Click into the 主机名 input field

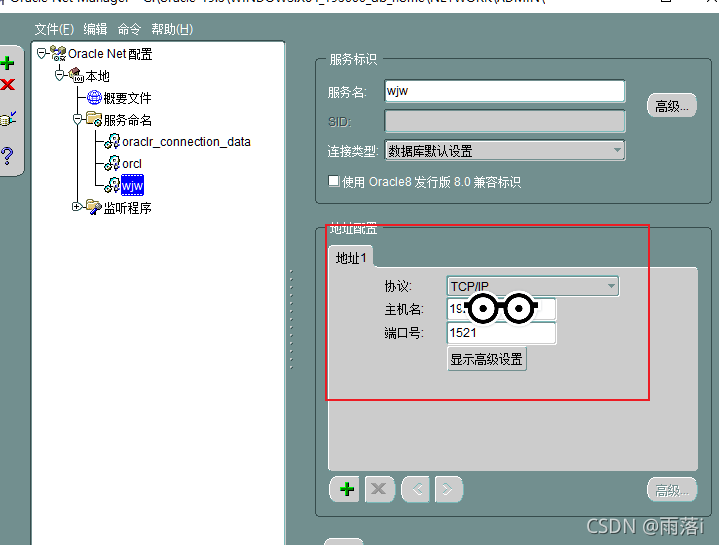pyautogui.click(x=501, y=309)
